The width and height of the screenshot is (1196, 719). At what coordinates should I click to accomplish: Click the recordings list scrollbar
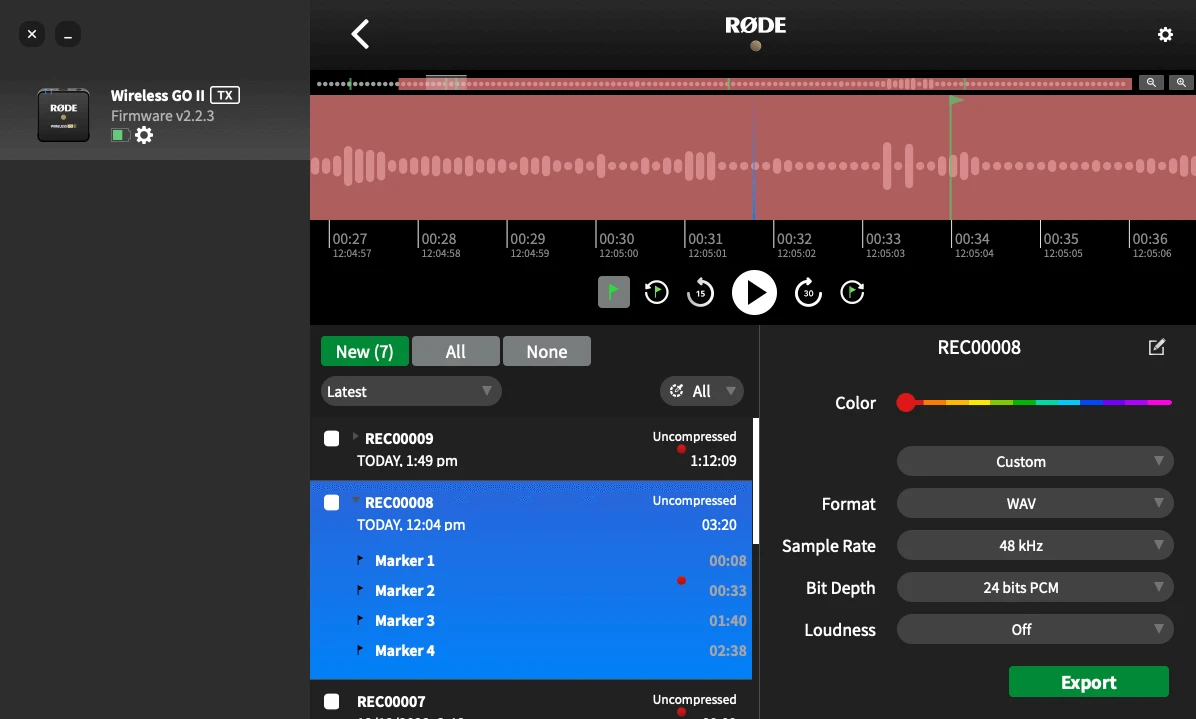click(756, 481)
